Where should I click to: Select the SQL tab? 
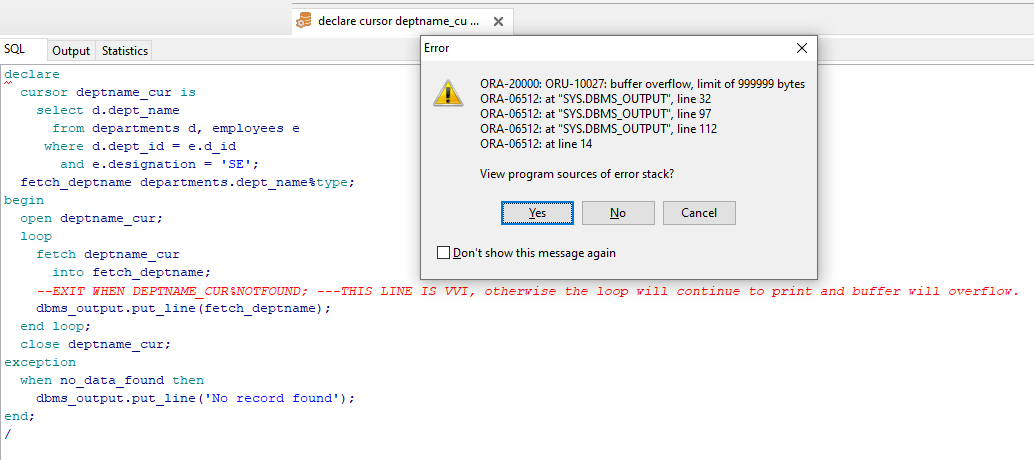pos(15,49)
